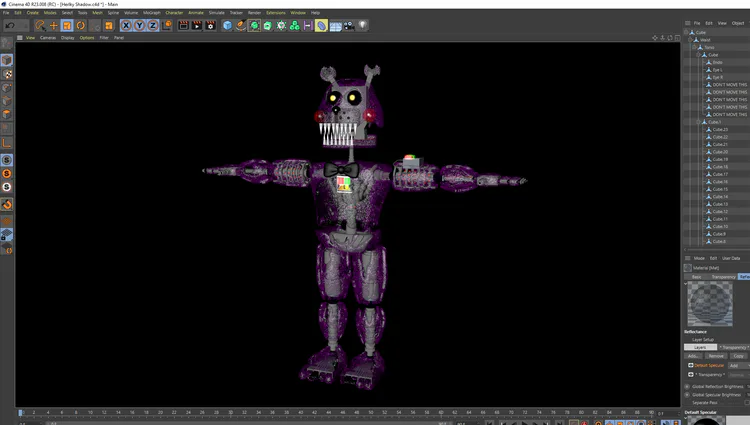Click the Undo arrow icon
Image resolution: width=750 pixels, height=425 pixels.
coord(10,25)
